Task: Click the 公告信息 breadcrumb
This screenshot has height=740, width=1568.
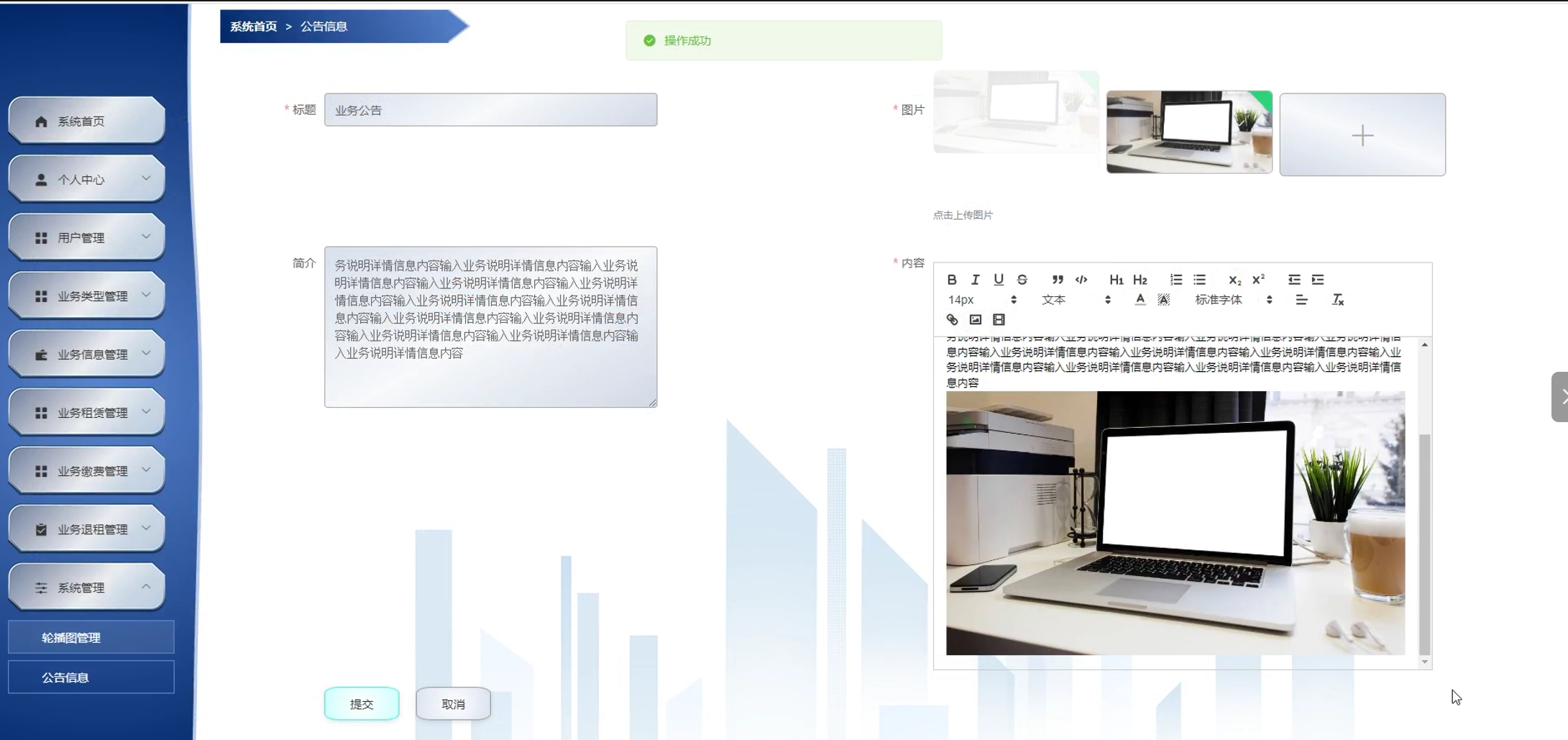Action: point(324,27)
